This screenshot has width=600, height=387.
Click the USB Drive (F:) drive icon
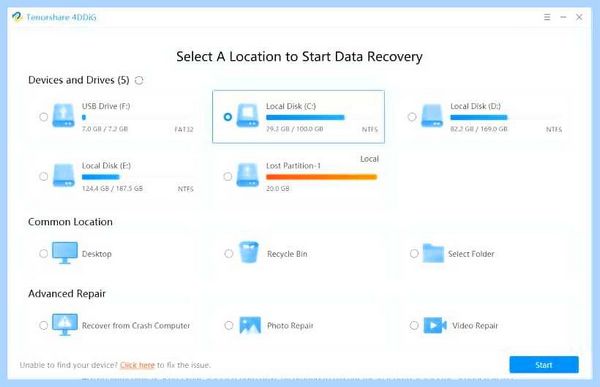(64, 115)
